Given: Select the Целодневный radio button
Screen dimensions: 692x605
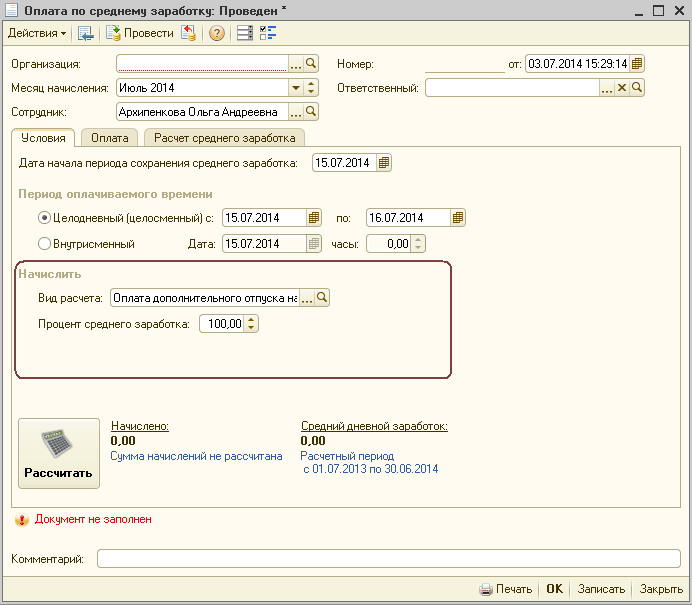Looking at the screenshot, I should (44, 218).
